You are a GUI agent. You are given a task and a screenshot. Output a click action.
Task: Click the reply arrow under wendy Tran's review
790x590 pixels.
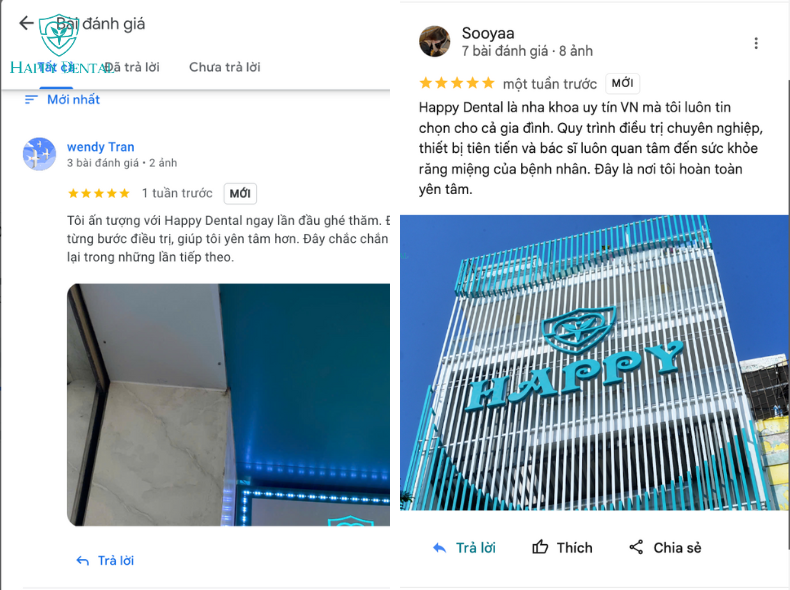click(x=83, y=561)
